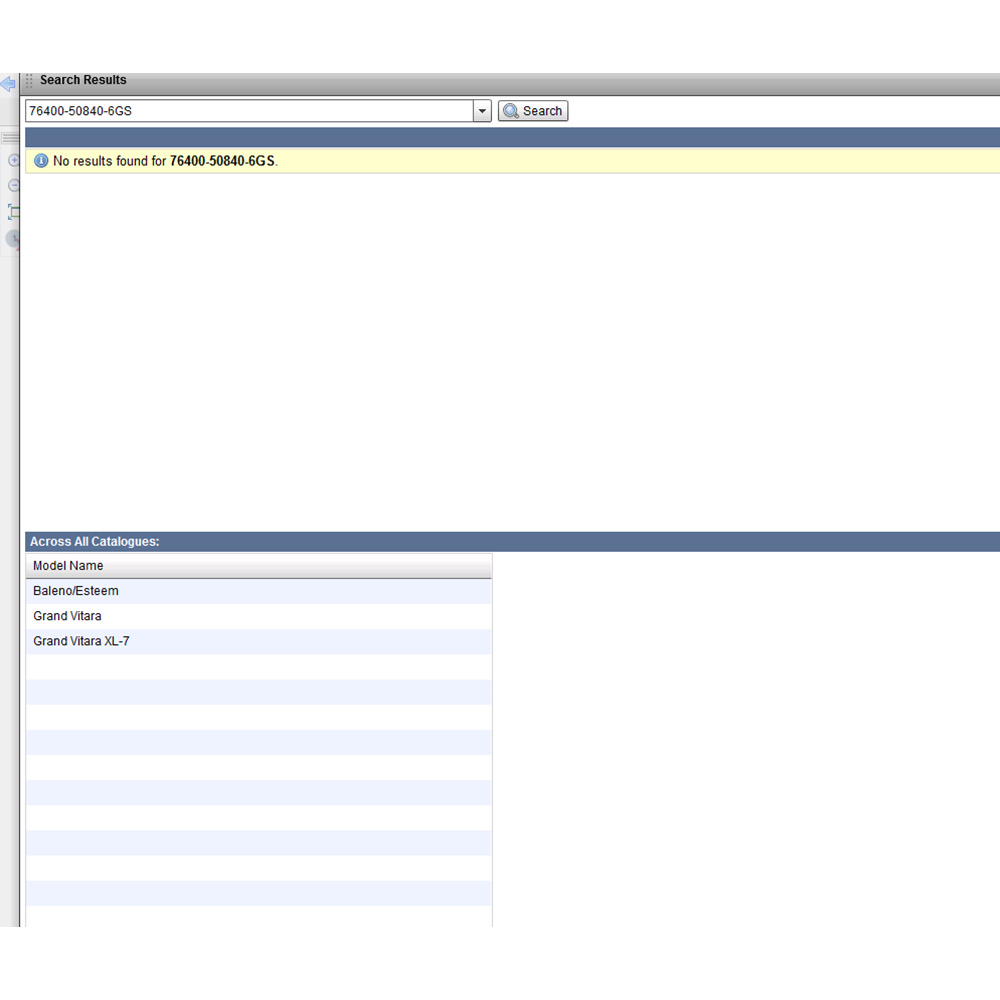Click the zoom in plus icon
The image size is (1000, 1000).
tap(14, 160)
